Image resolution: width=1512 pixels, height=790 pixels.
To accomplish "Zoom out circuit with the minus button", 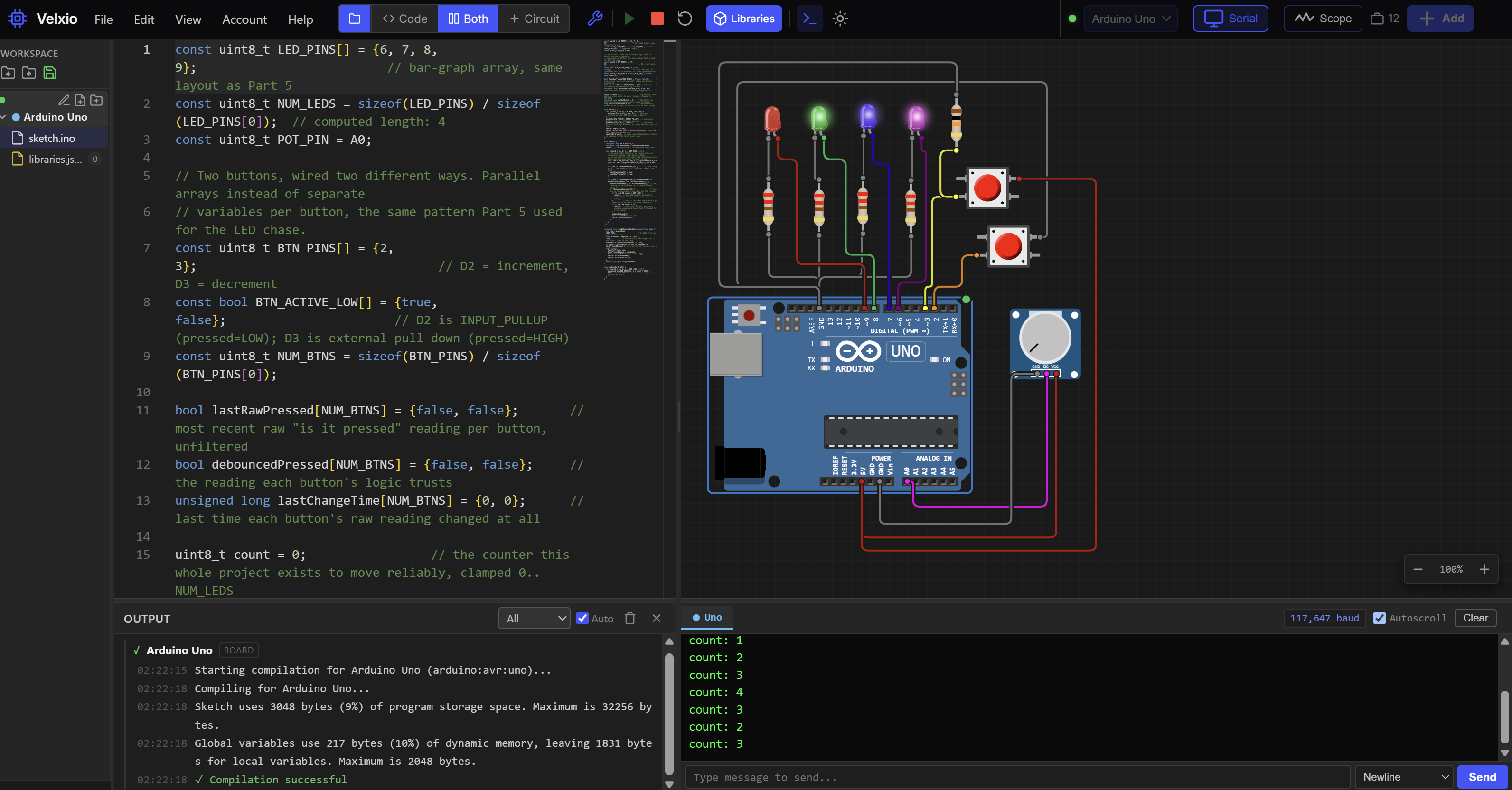I will pos(1418,569).
